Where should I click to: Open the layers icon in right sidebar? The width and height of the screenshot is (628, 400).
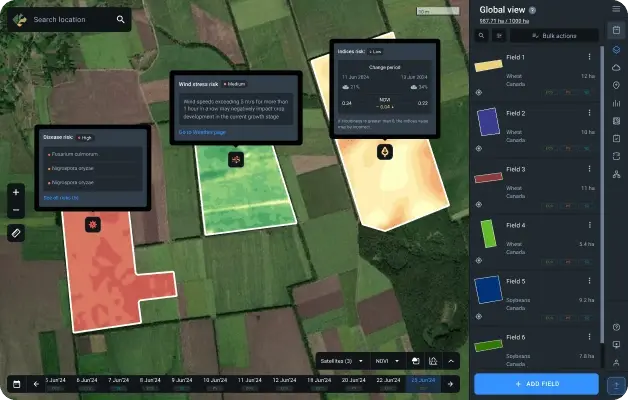(x=616, y=49)
